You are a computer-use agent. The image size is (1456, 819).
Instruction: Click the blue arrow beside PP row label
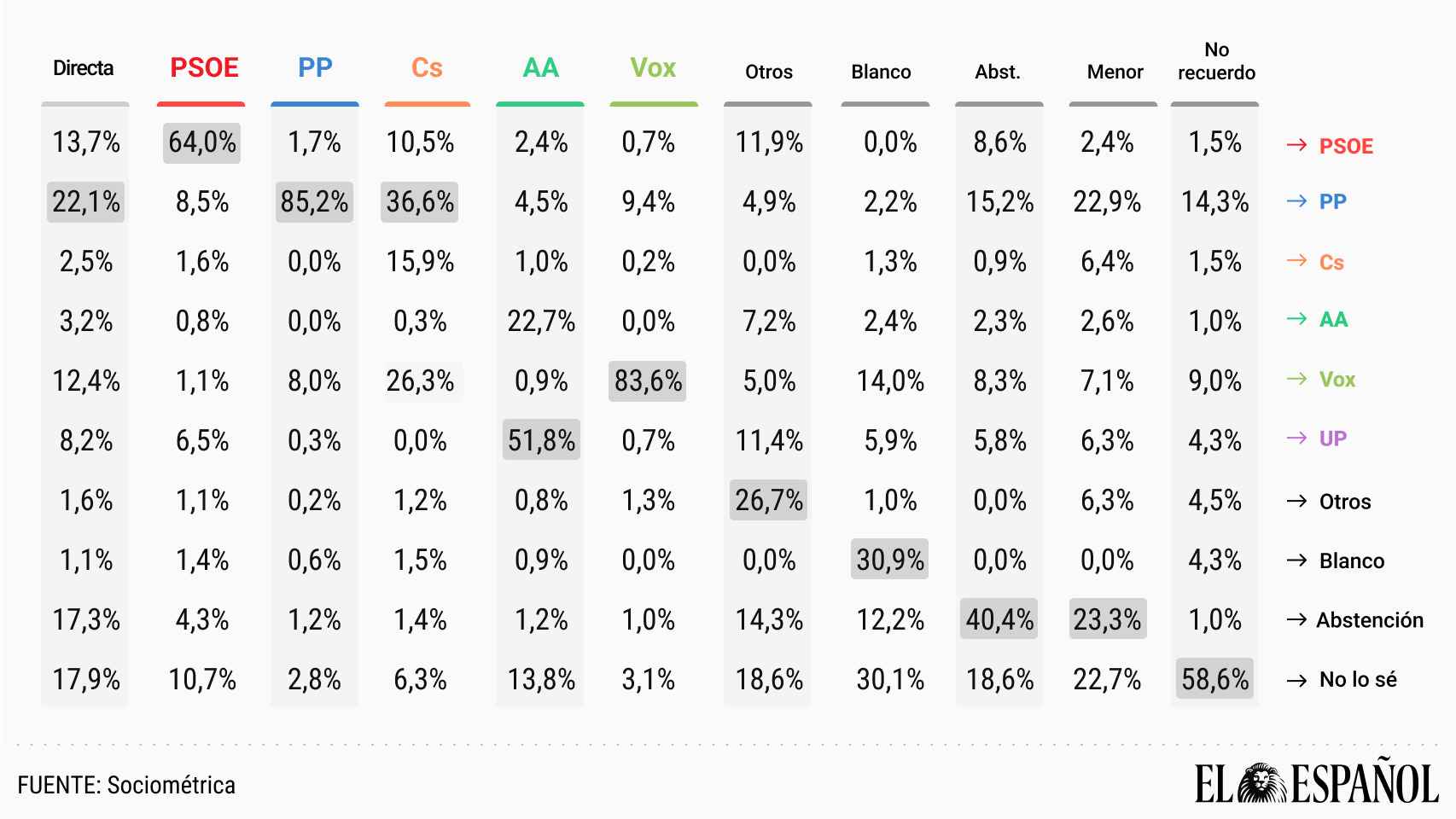1296,201
